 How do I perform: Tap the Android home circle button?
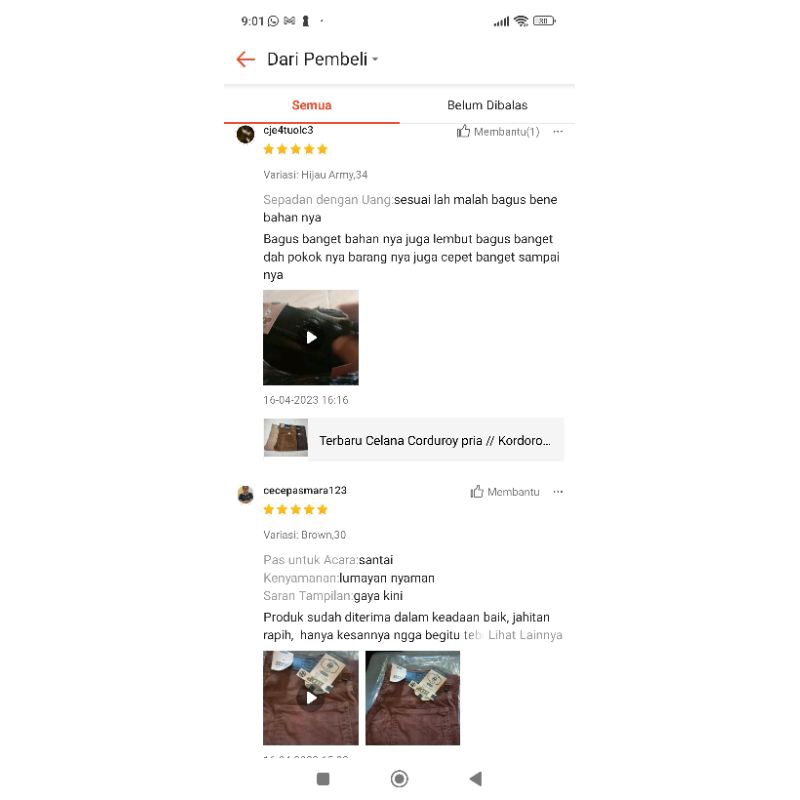[x=399, y=779]
